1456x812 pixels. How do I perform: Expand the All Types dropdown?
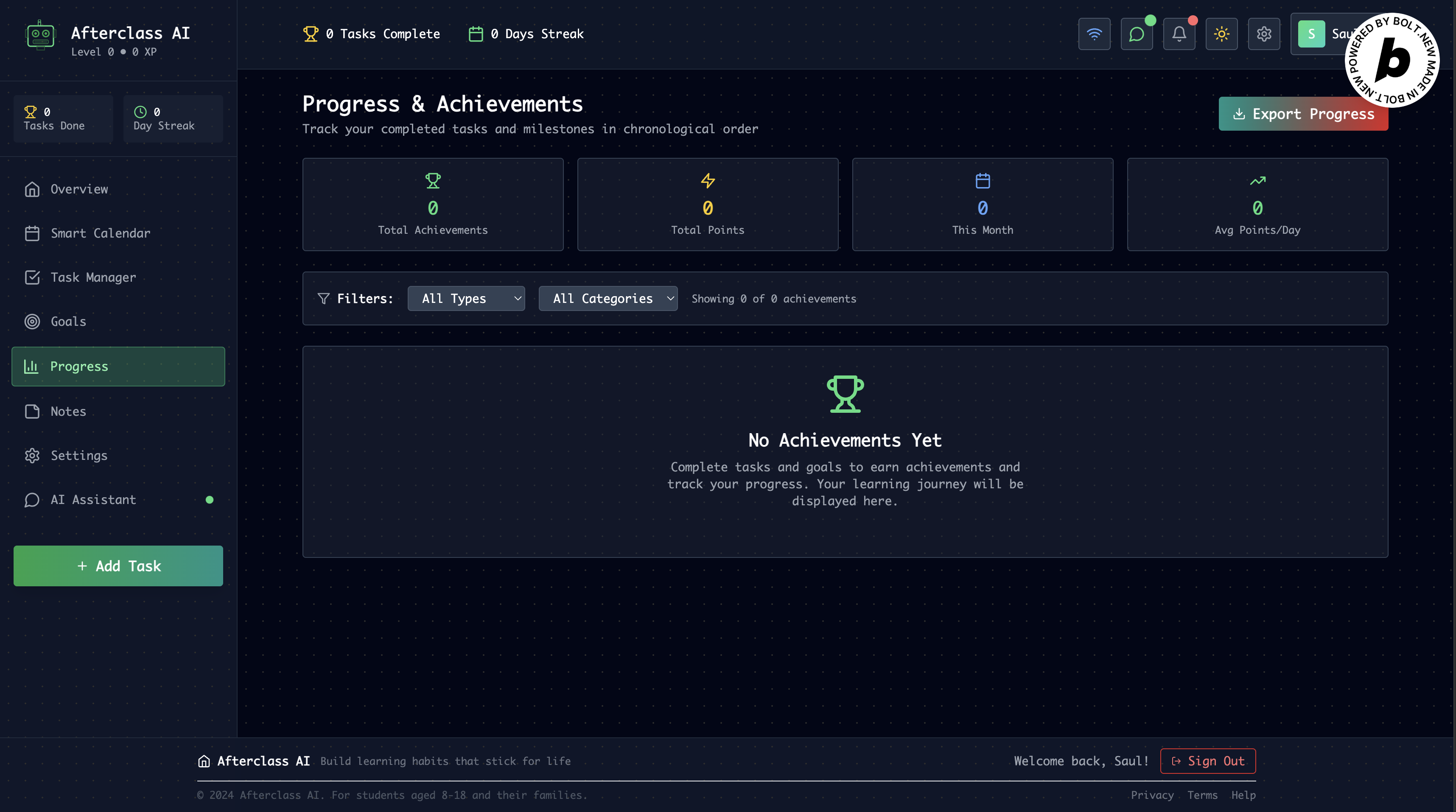pyautogui.click(x=466, y=298)
